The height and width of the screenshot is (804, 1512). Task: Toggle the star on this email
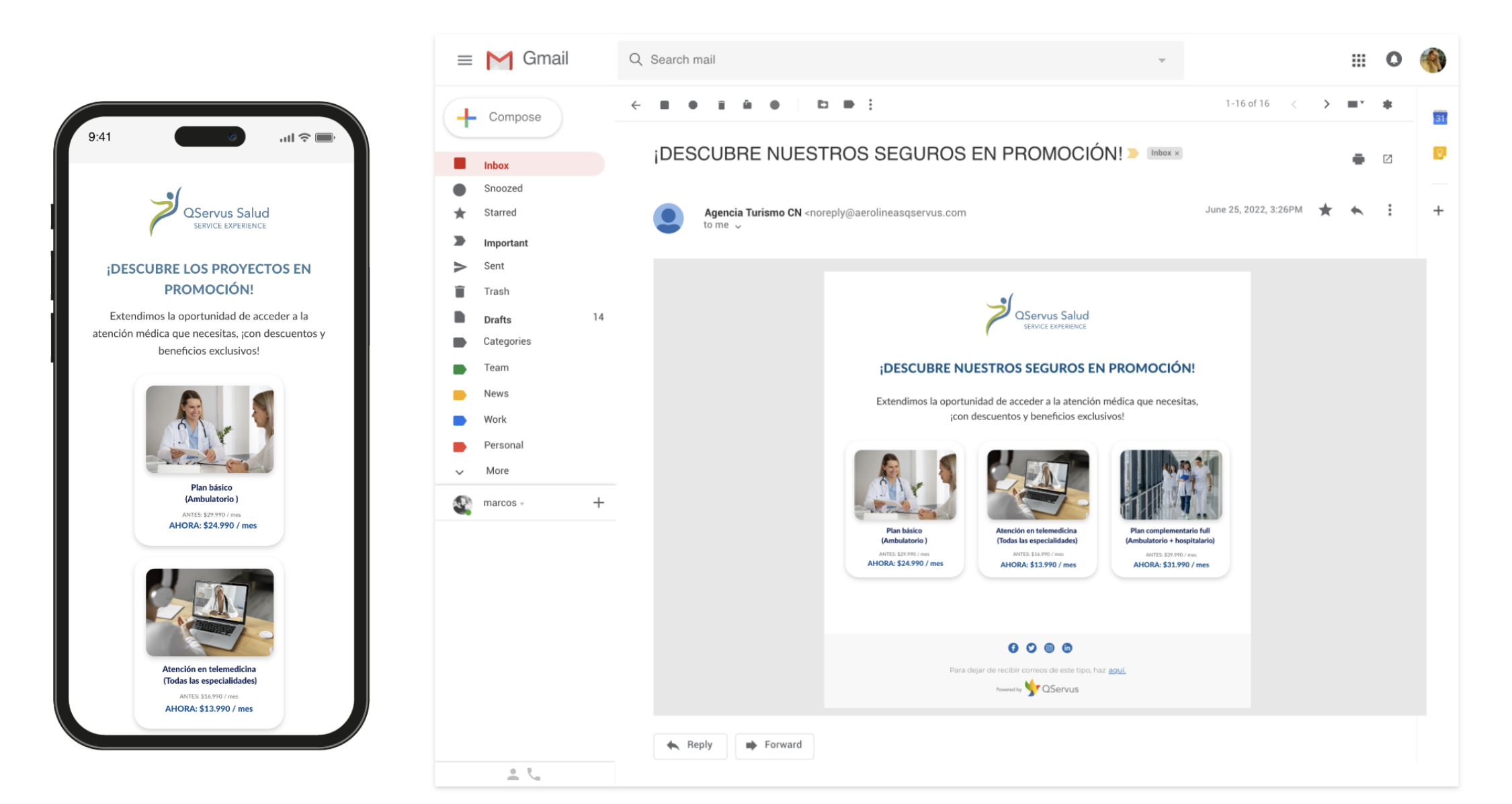click(1325, 210)
